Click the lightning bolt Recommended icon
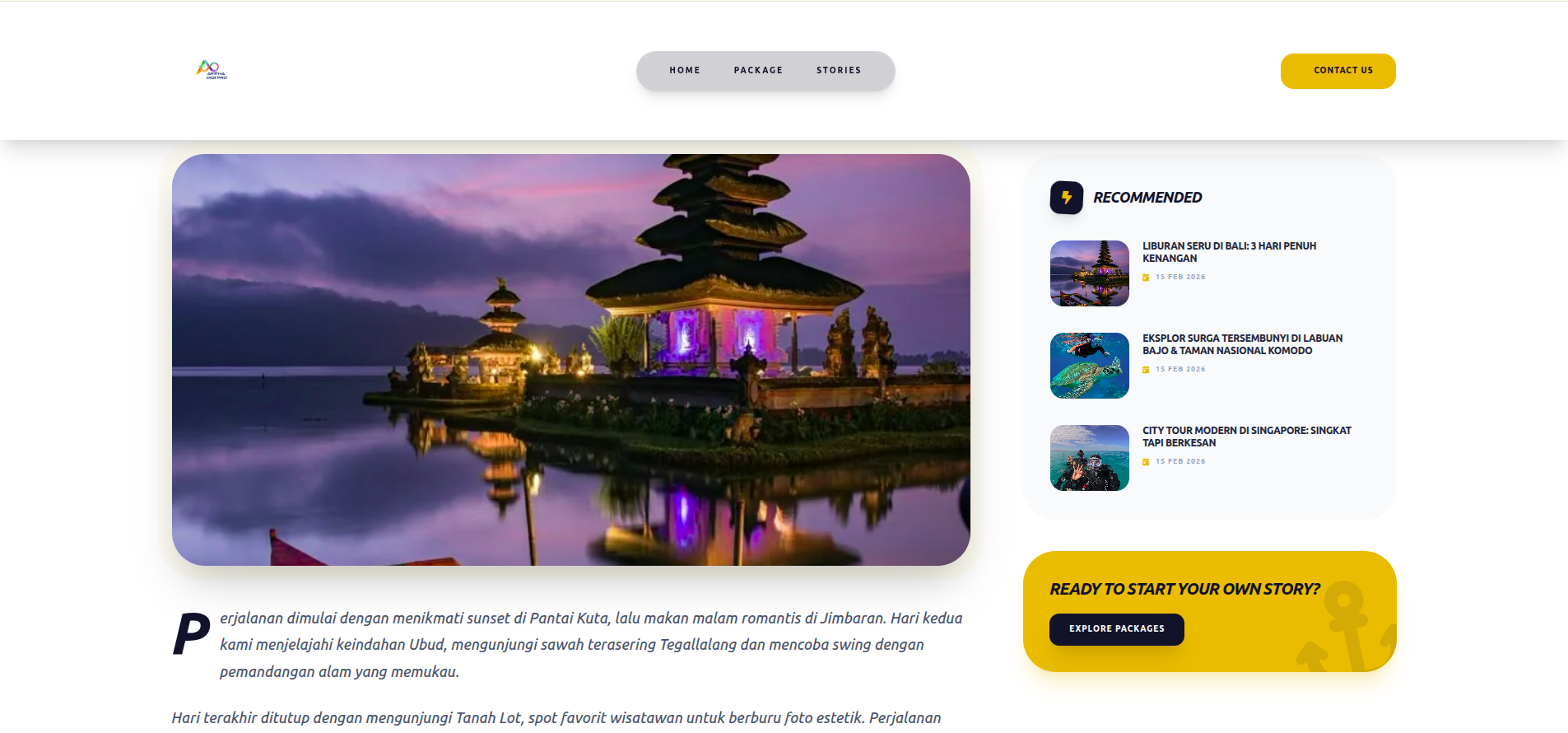This screenshot has width=1568, height=733. (1066, 198)
